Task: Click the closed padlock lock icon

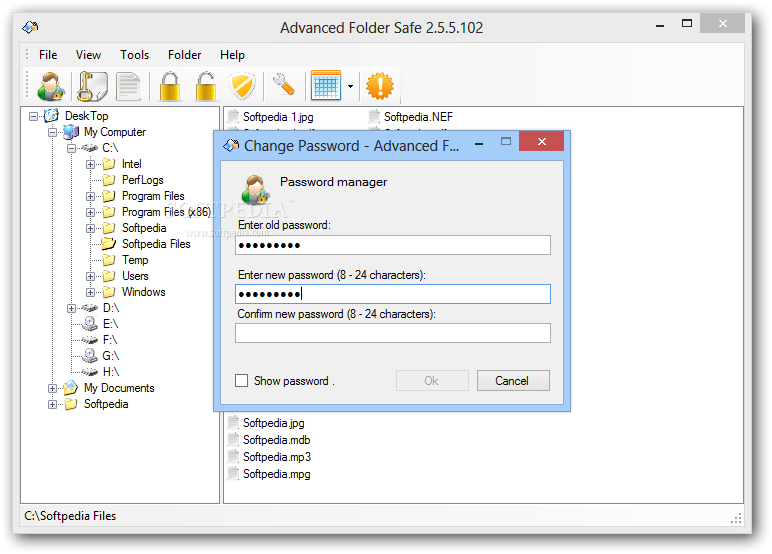Action: (170, 86)
